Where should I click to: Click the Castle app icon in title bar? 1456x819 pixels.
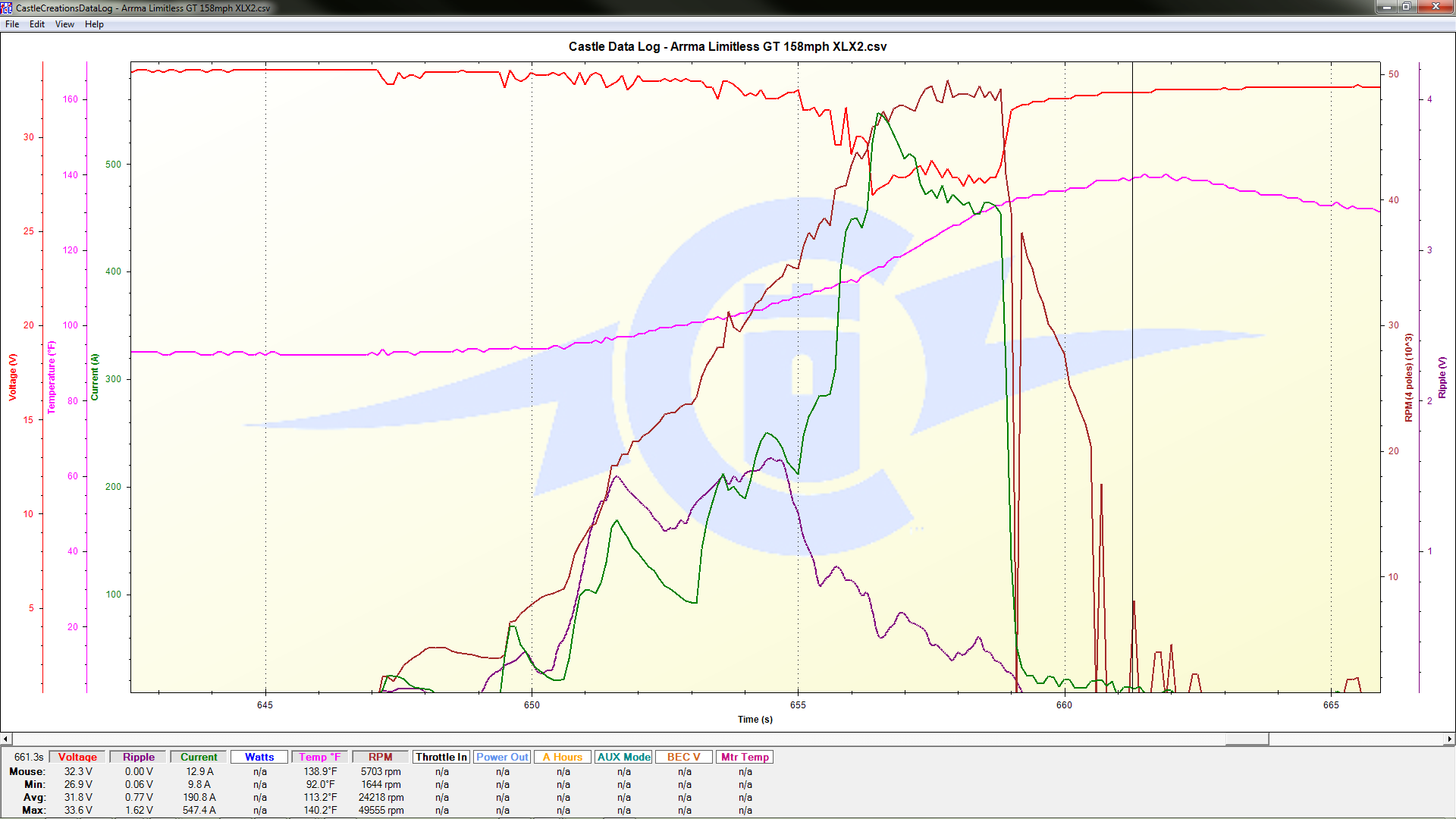[x=7, y=8]
